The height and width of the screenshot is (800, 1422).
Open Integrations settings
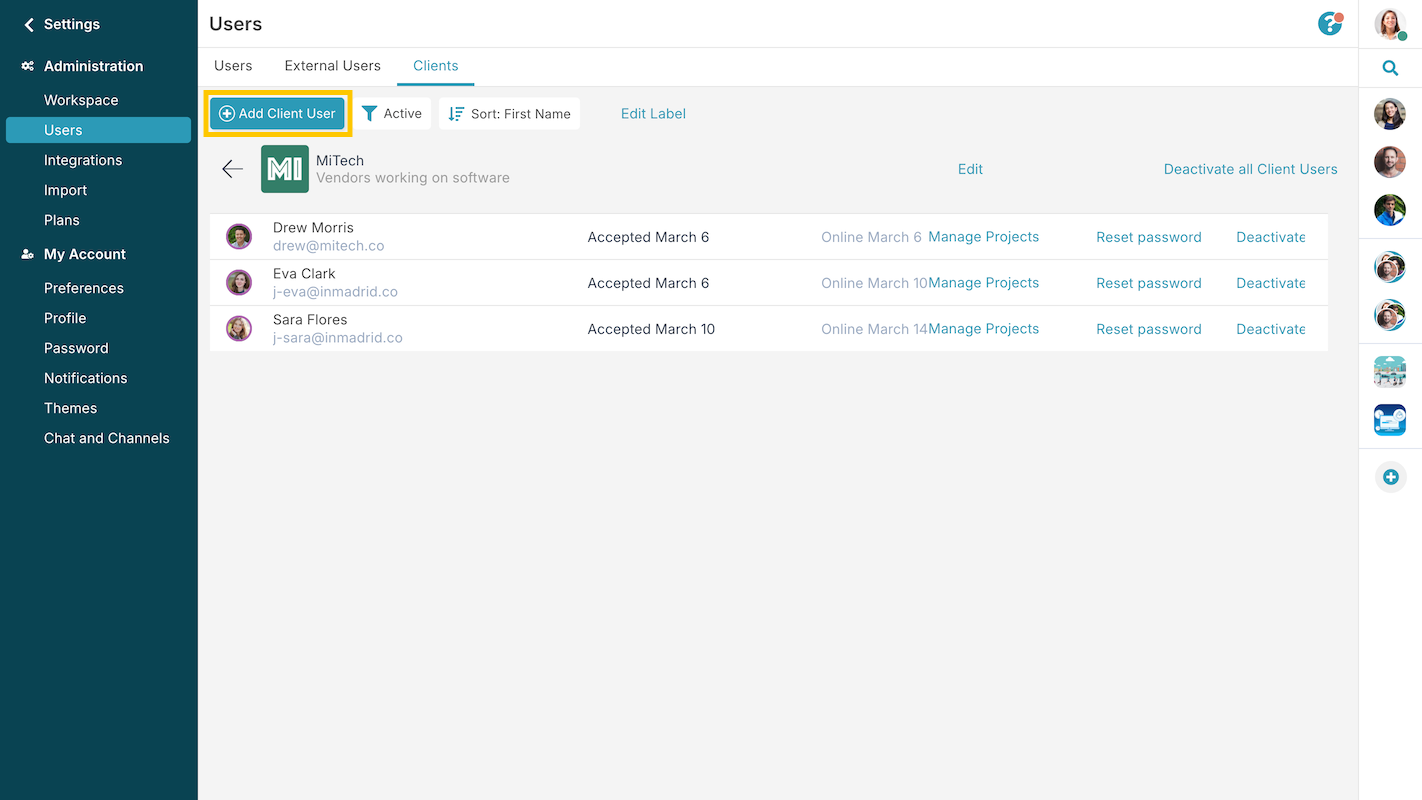tap(83, 160)
